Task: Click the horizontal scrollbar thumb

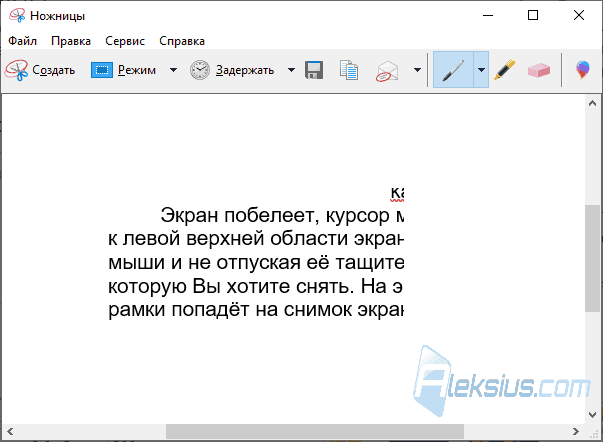Action: (315, 431)
